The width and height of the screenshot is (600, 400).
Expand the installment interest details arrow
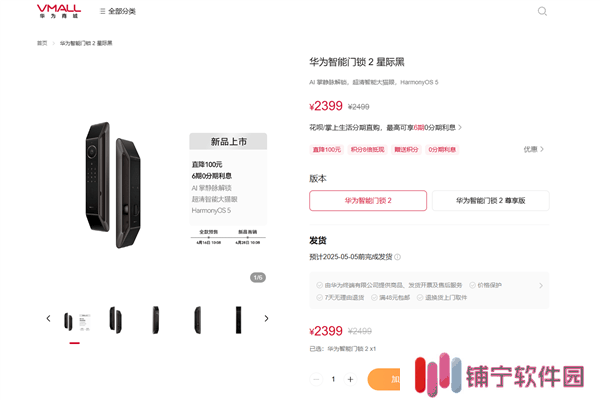460,127
